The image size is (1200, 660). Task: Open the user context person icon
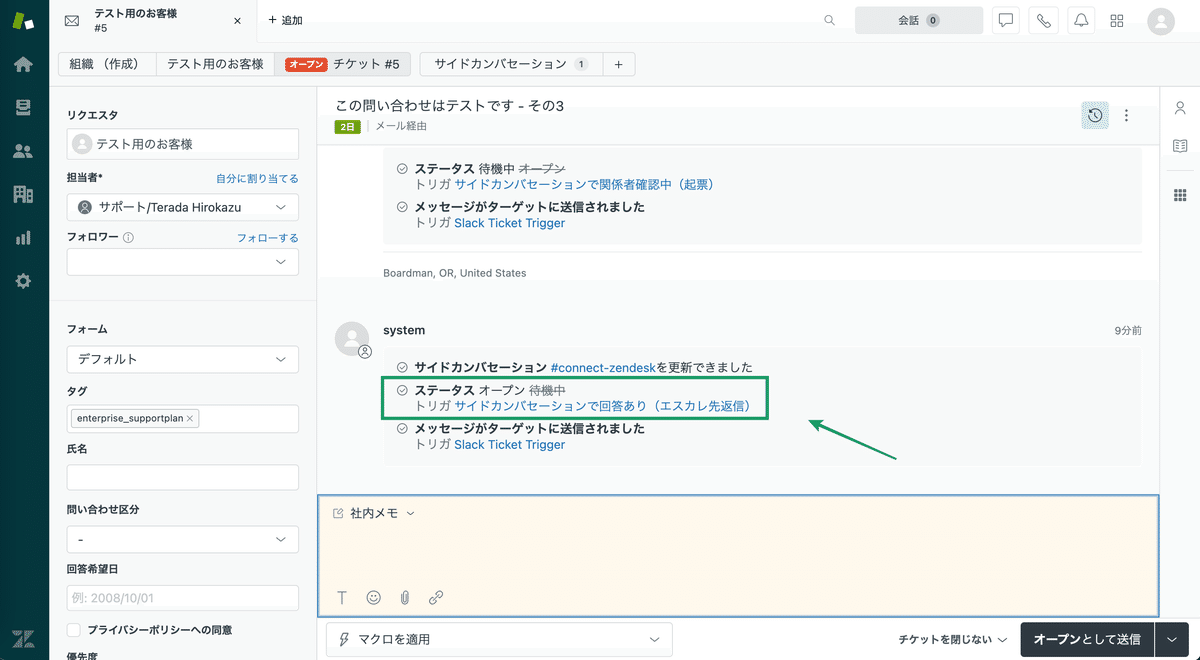[x=1180, y=108]
